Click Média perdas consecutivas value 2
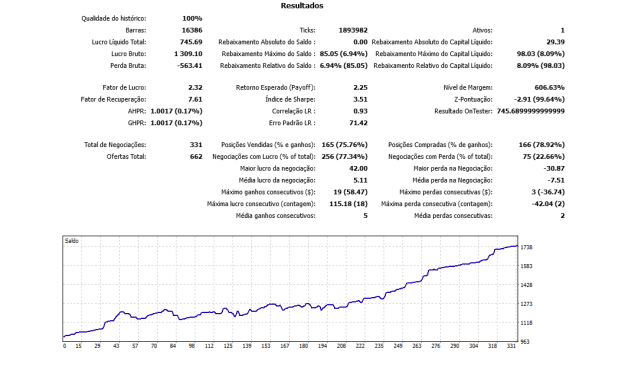 [563, 216]
